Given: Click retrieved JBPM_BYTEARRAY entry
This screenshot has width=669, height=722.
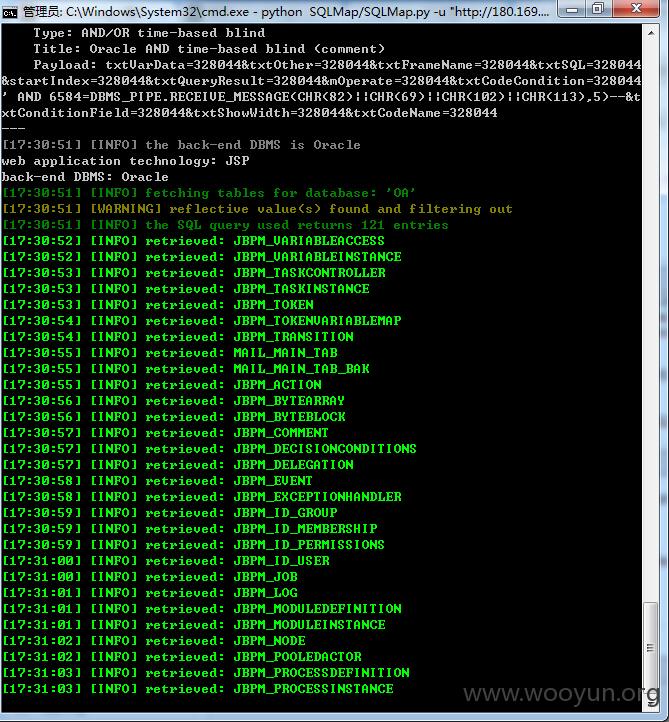Looking at the screenshot, I should pyautogui.click(x=174, y=401).
